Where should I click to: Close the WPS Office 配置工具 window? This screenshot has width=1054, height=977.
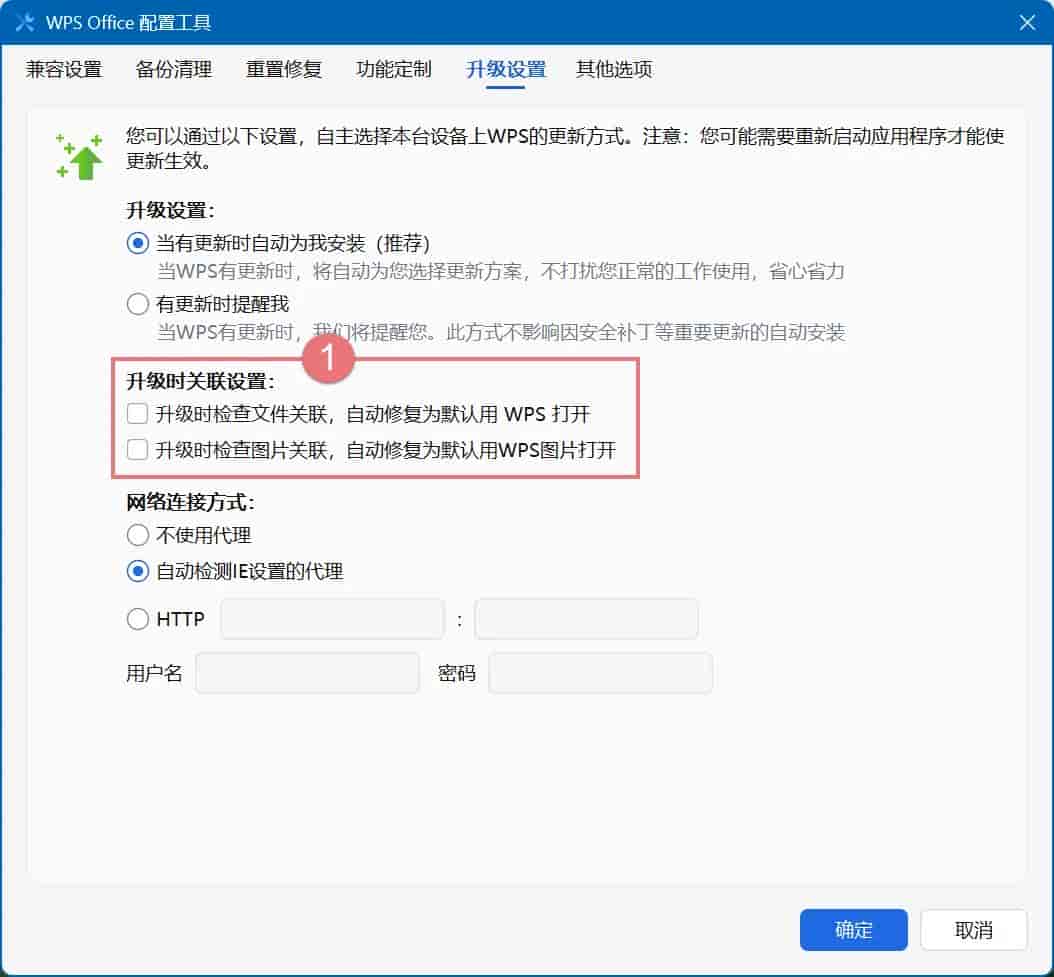click(1026, 23)
